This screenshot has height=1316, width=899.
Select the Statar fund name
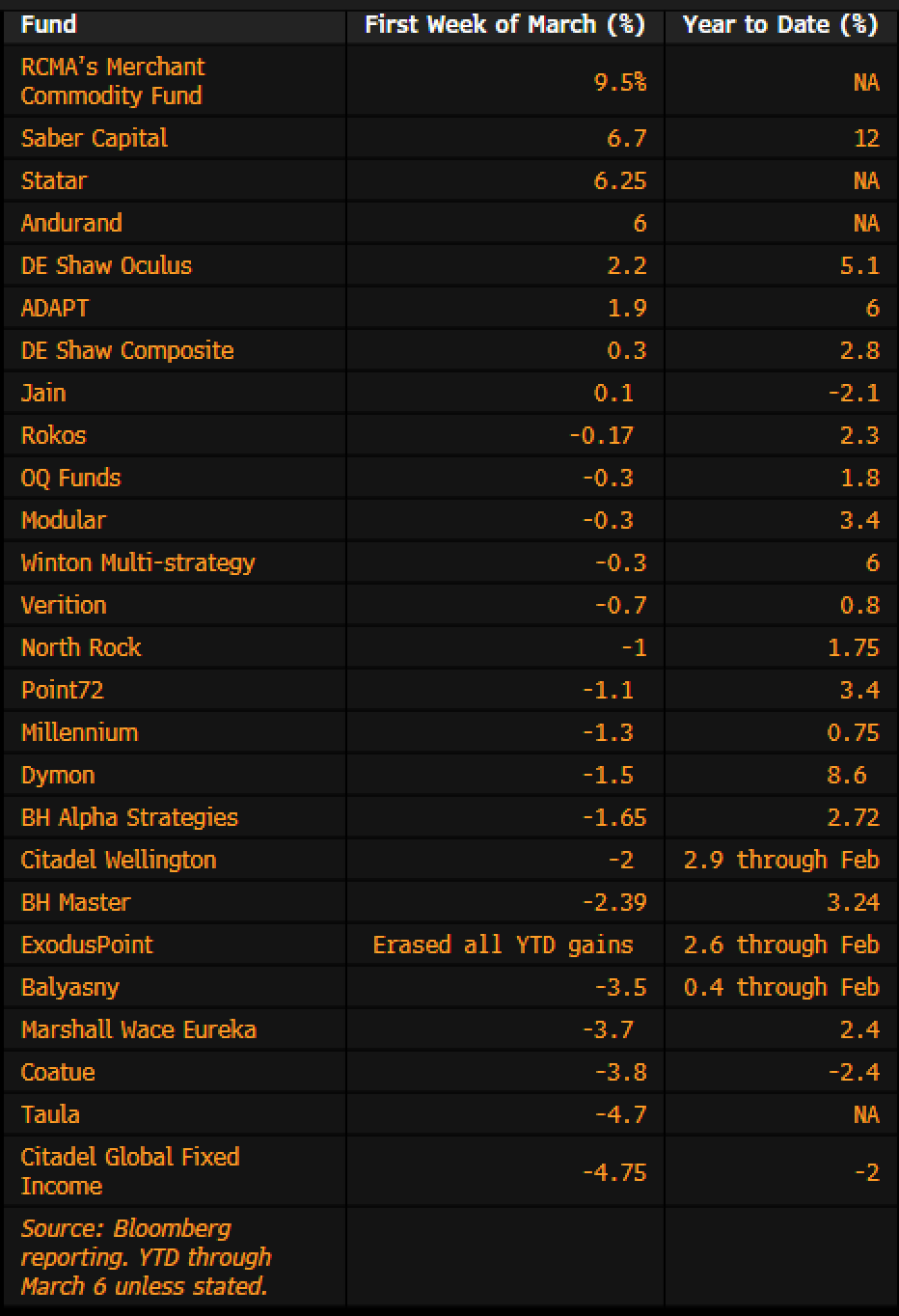(x=54, y=180)
